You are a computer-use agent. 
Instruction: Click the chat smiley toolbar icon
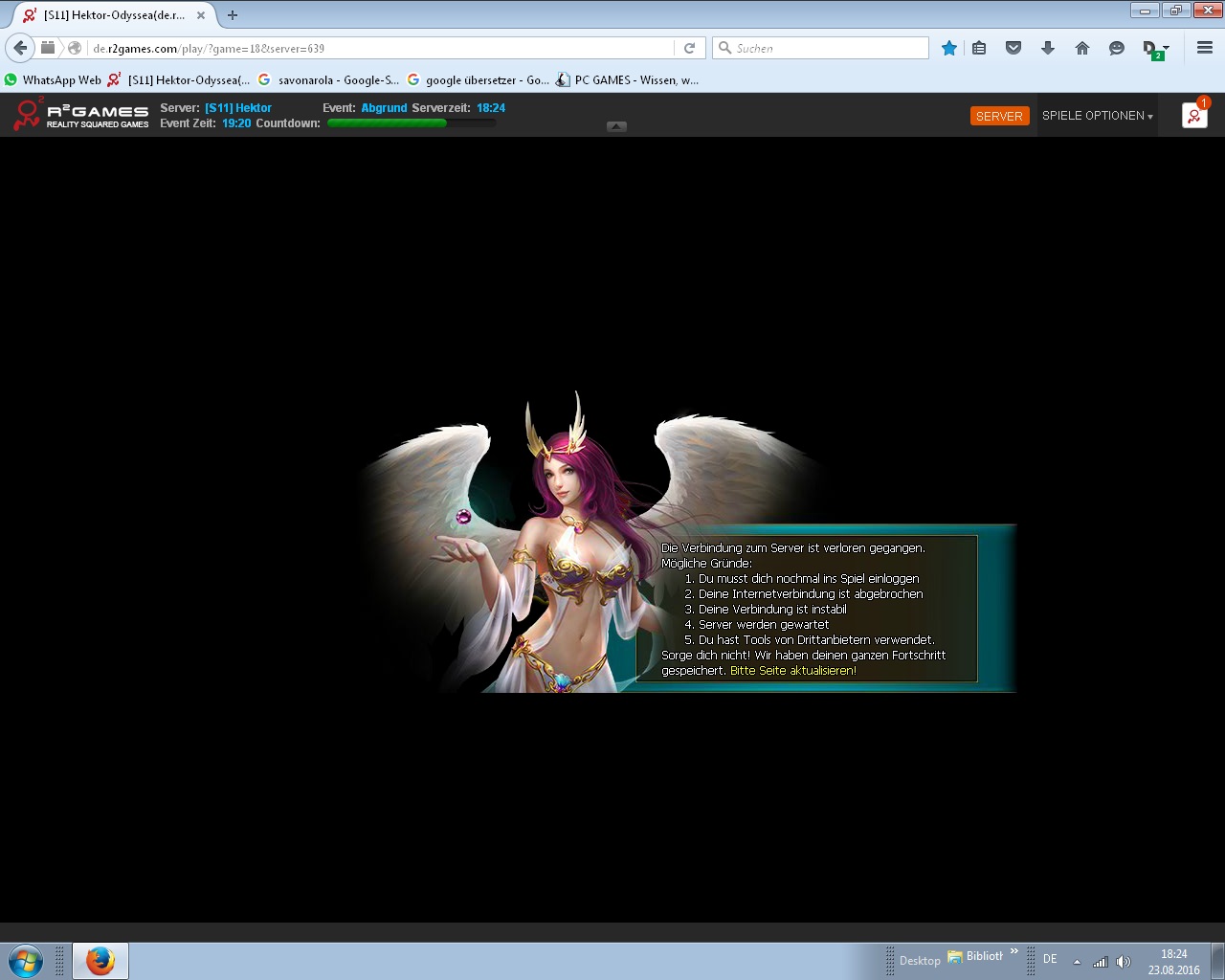click(x=1116, y=48)
